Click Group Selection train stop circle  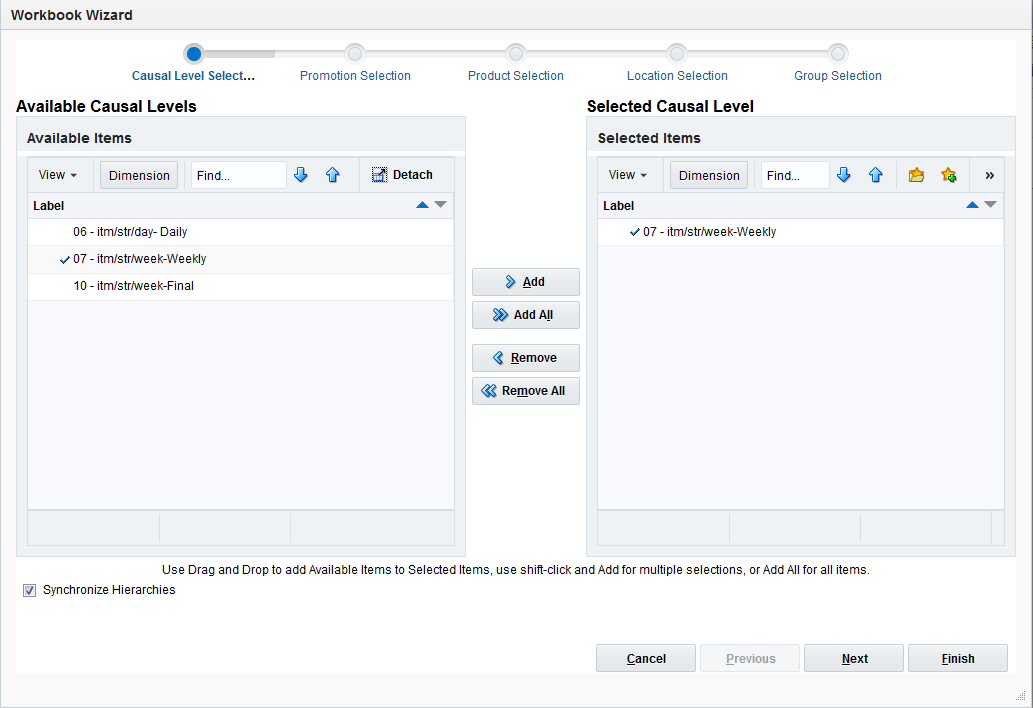coord(838,53)
